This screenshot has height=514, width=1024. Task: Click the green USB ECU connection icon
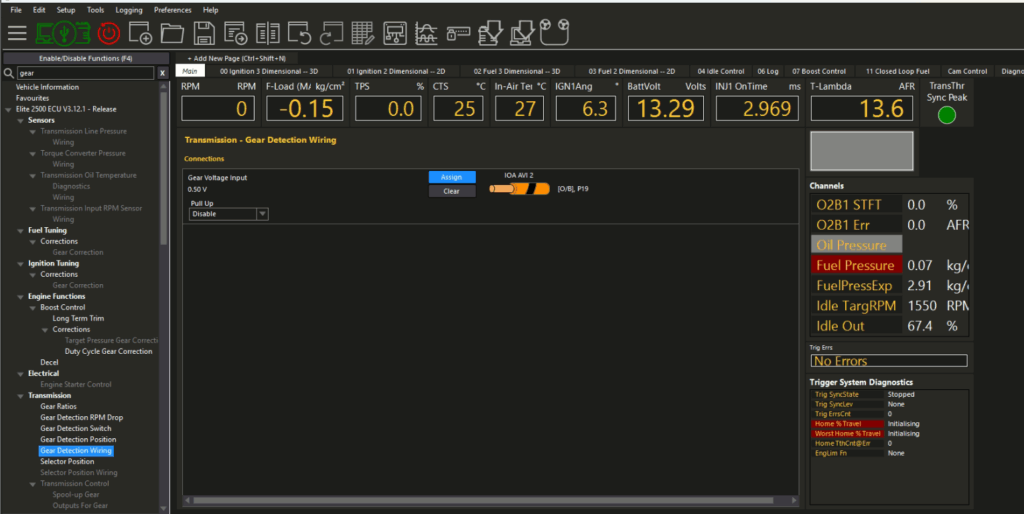[63, 33]
